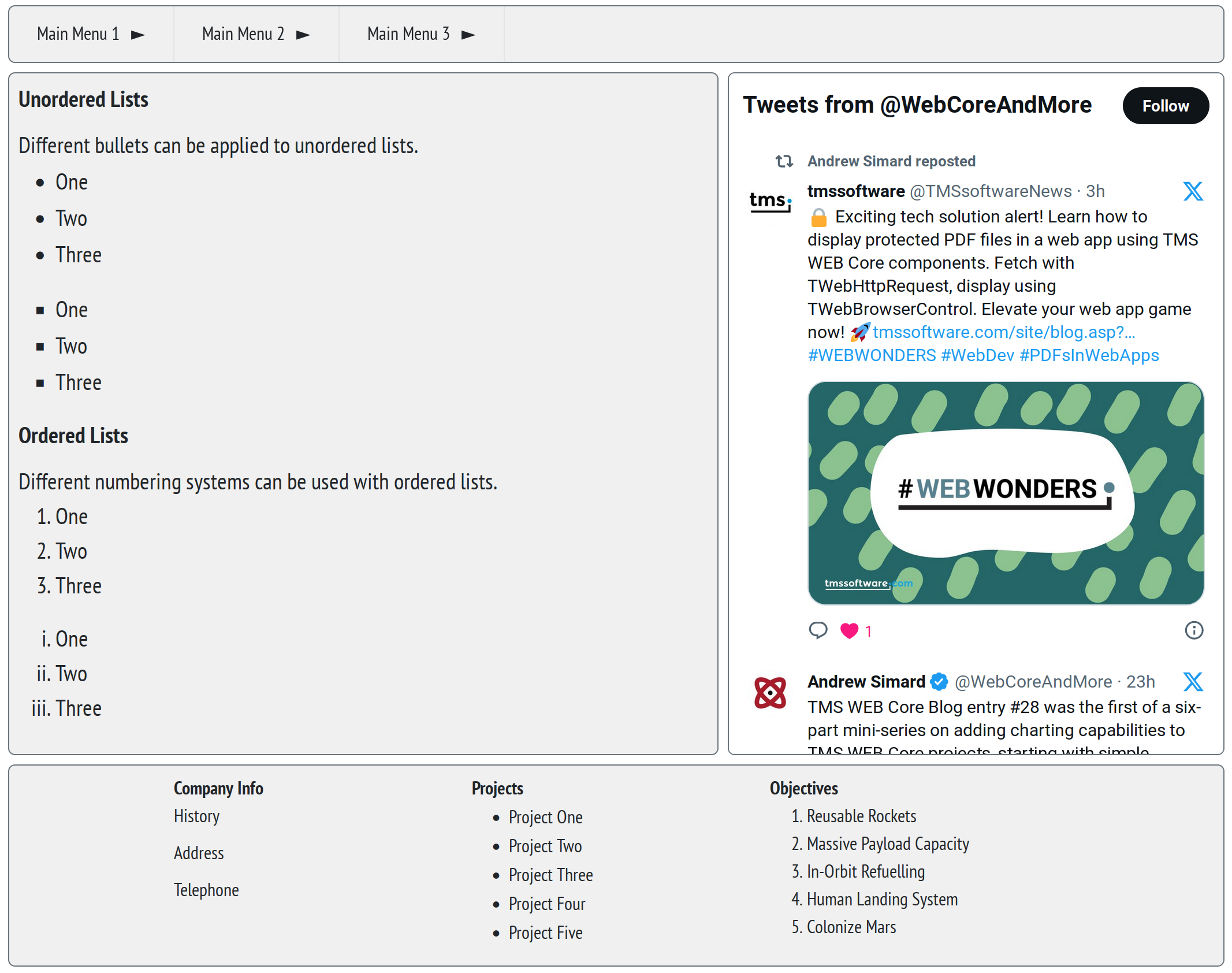Click Colonize Mars objective
1232x973 pixels.
pos(851,927)
